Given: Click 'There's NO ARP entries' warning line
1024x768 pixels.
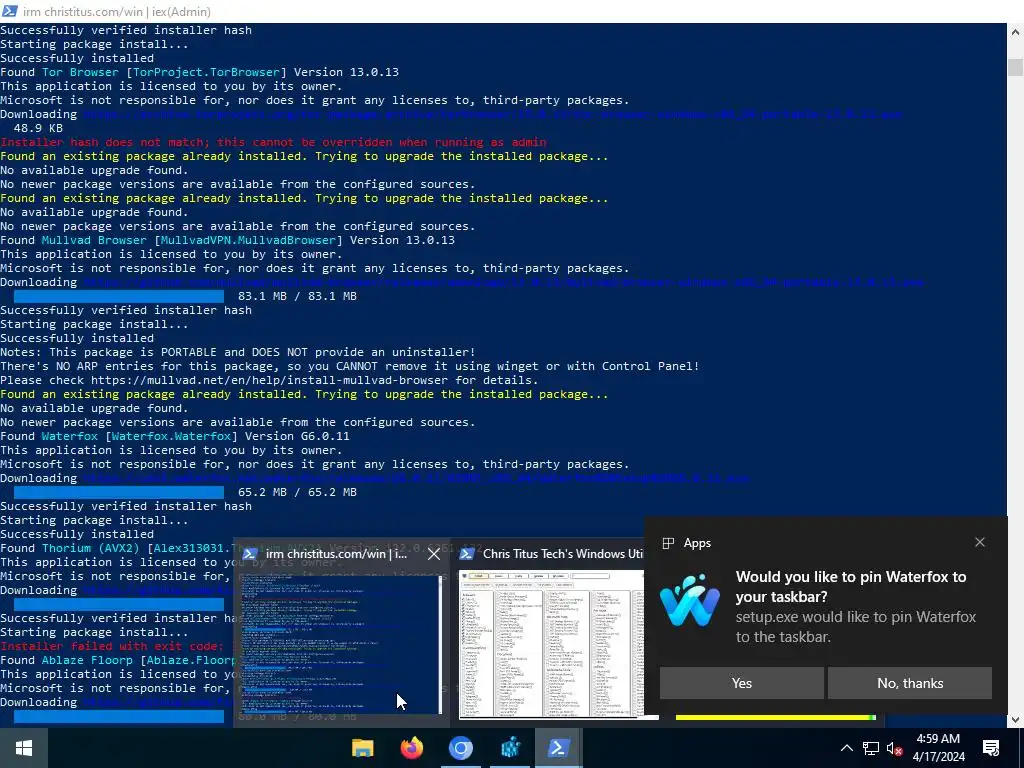Looking at the screenshot, I should tap(349, 366).
